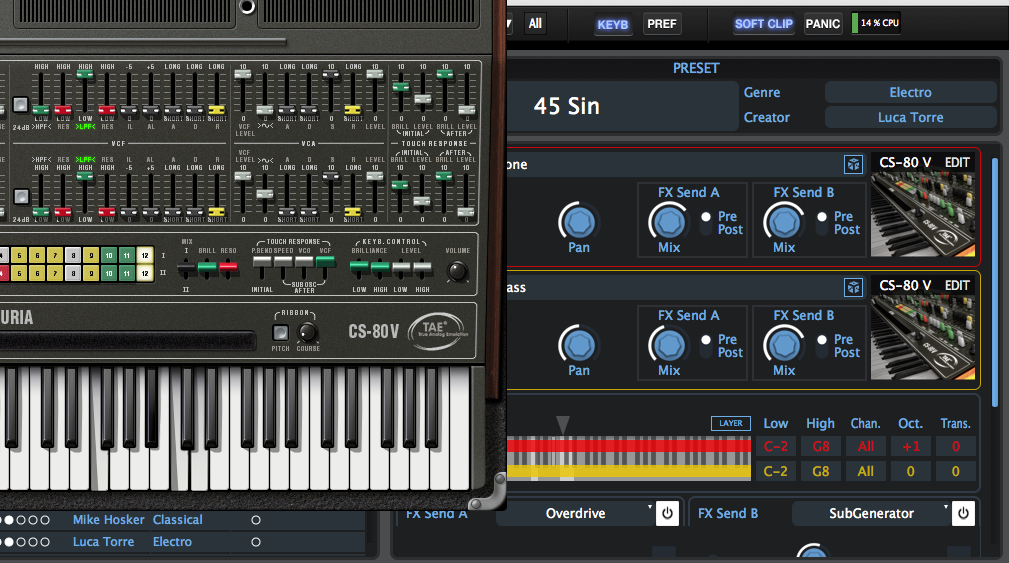Screen dimensions: 1009x563
Task: Select tone button 5 in row II
Action: [19, 273]
